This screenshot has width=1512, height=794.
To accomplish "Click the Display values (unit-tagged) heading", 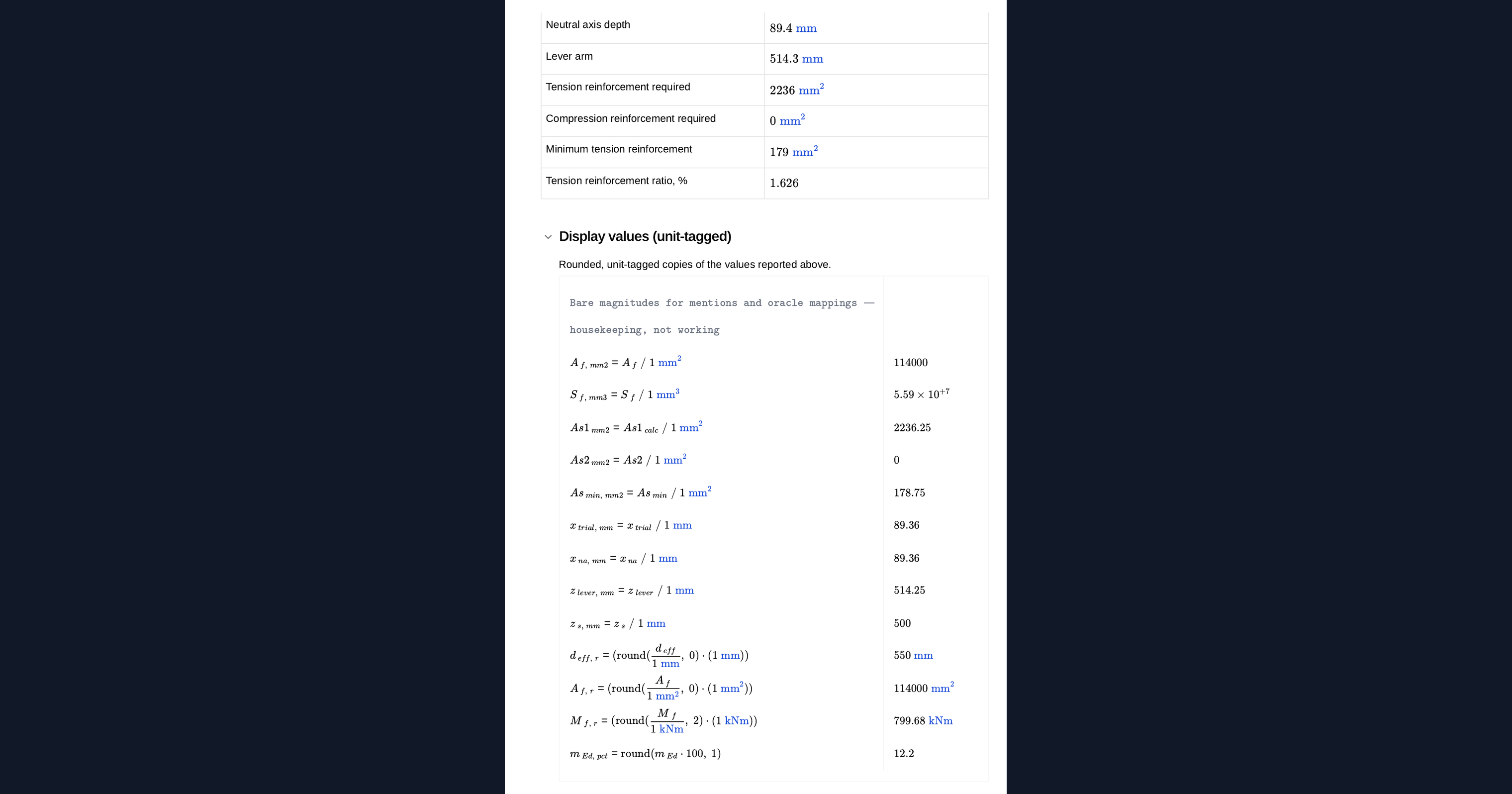I will (x=645, y=237).
